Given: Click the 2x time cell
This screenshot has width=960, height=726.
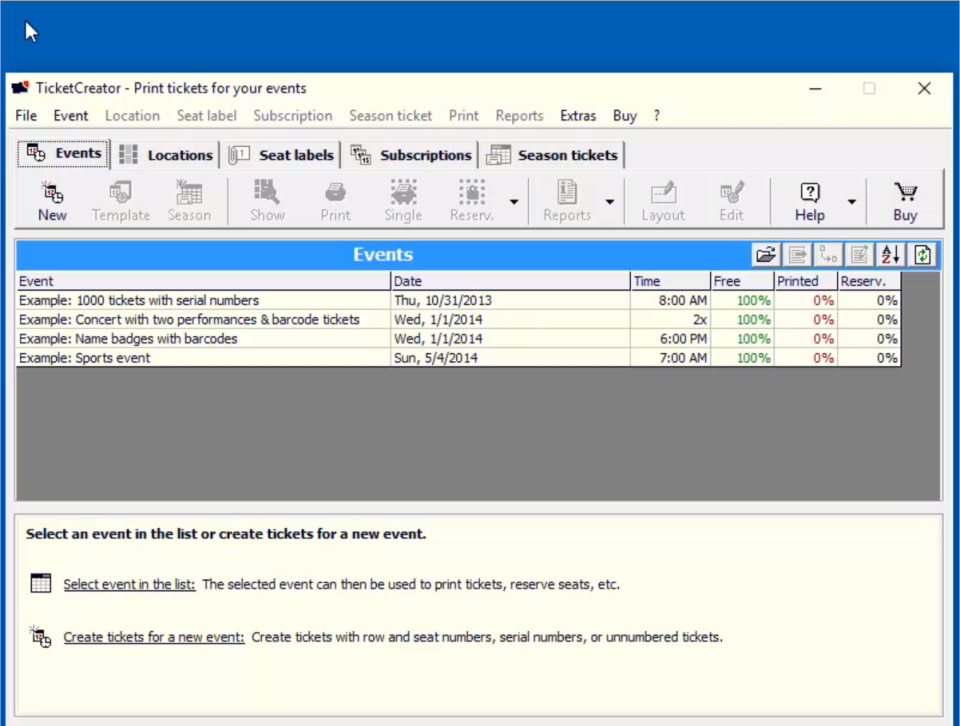Looking at the screenshot, I should tap(670, 320).
